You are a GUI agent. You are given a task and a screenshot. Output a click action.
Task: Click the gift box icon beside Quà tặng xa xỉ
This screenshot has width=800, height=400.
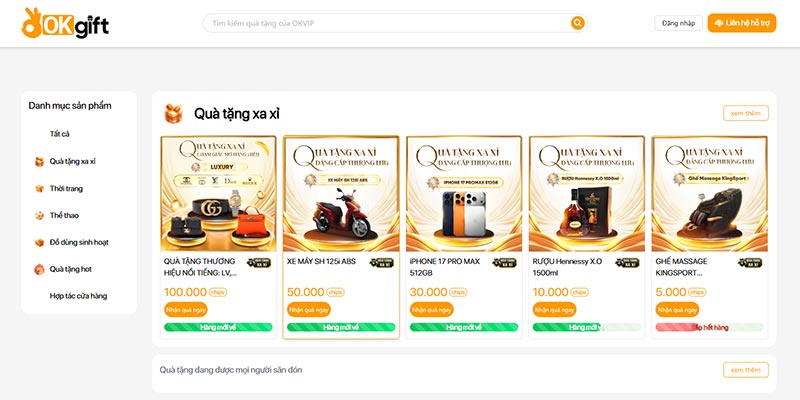[173, 114]
